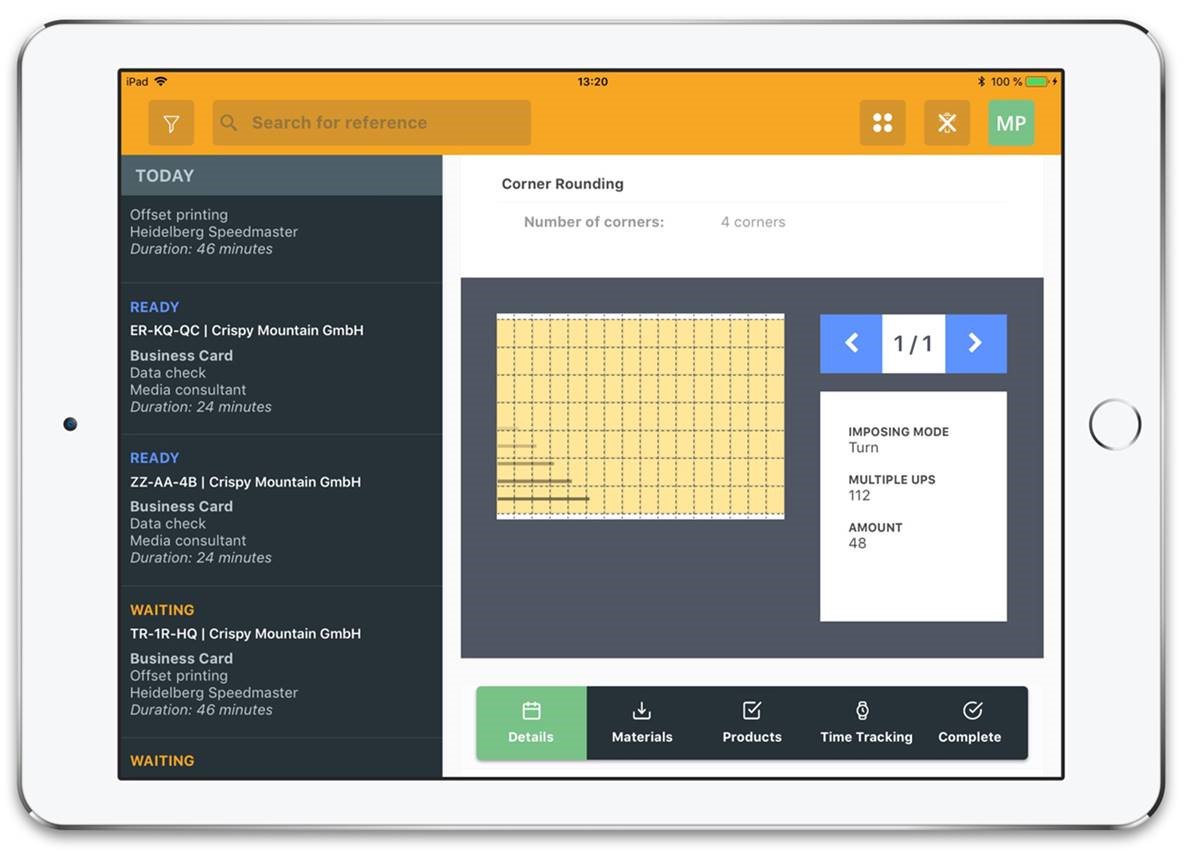
Task: Select the Amount value 48
Action: (857, 544)
